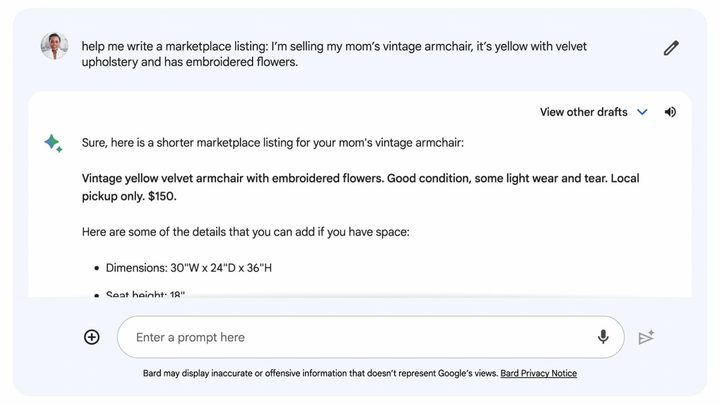The width and height of the screenshot is (720, 405).
Task: Click the speaker icon to hear response
Action: (x=670, y=112)
